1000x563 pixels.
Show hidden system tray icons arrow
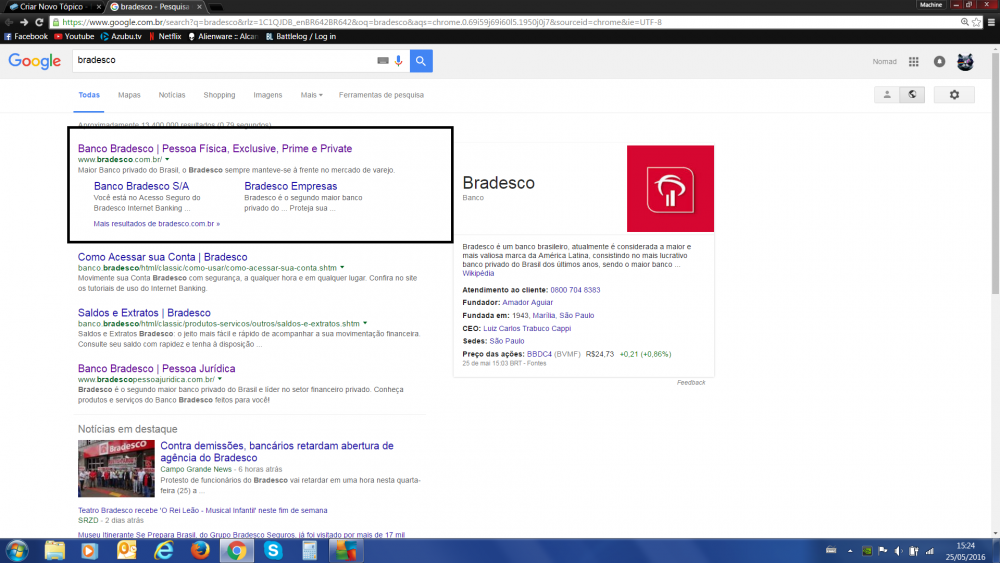point(850,551)
